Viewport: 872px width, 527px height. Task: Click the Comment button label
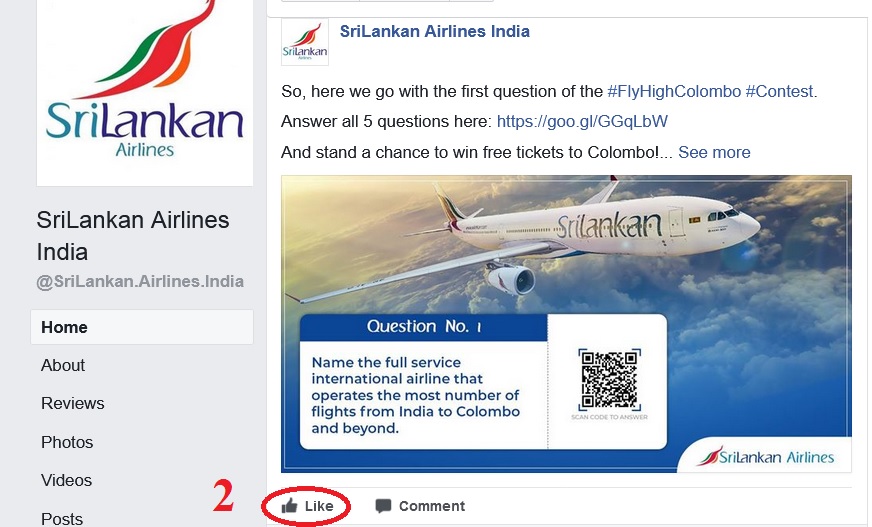pyautogui.click(x=432, y=506)
